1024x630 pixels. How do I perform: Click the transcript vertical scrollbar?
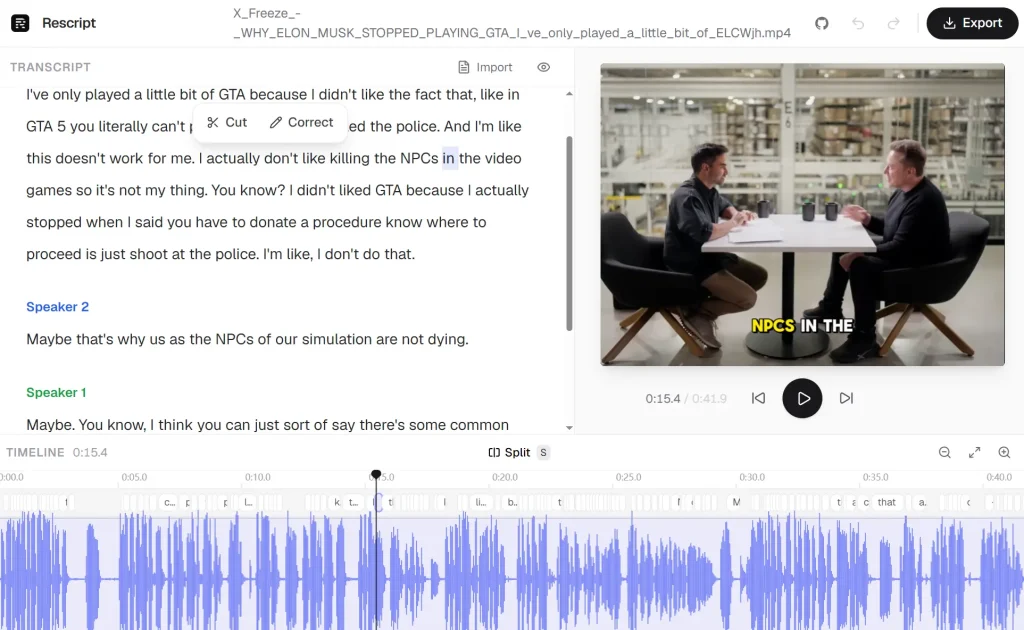[569, 233]
